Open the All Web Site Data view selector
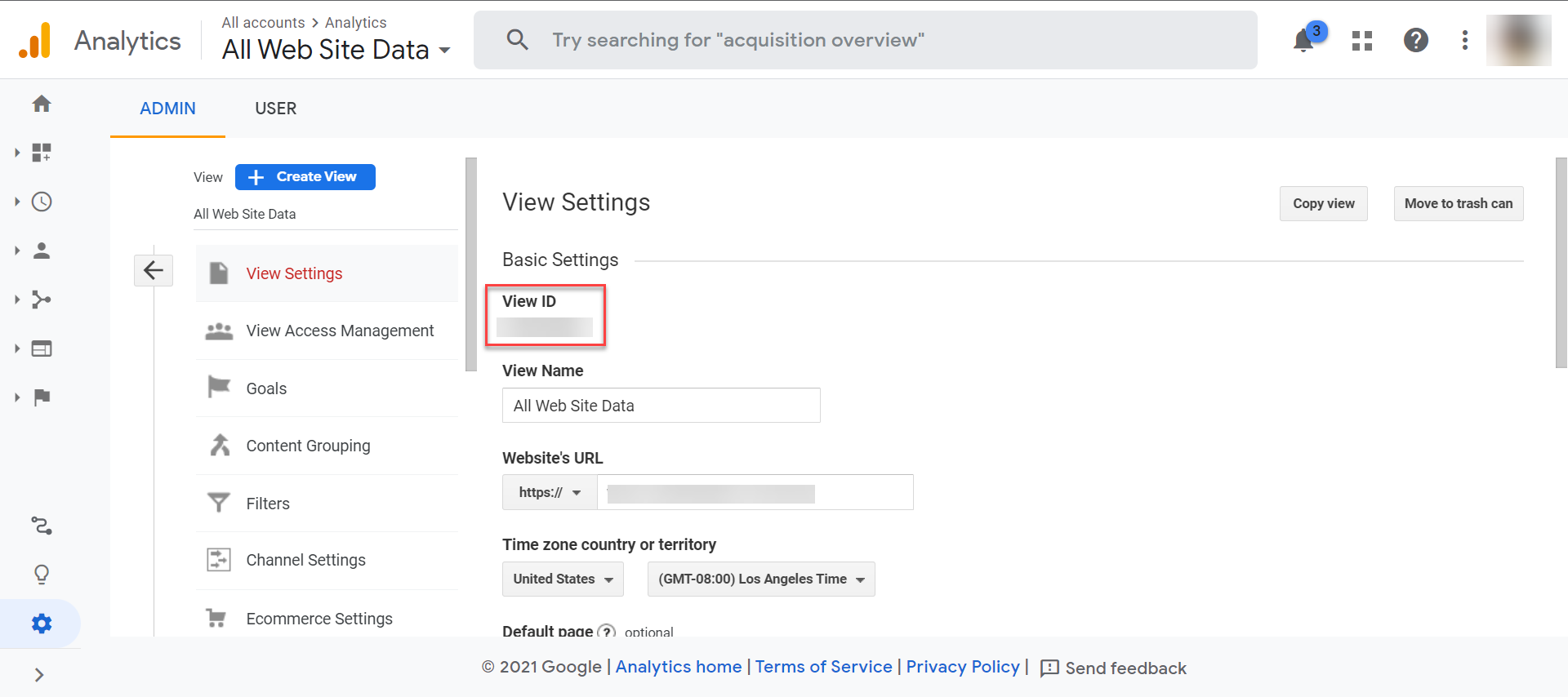The image size is (1568, 697). 336,50
